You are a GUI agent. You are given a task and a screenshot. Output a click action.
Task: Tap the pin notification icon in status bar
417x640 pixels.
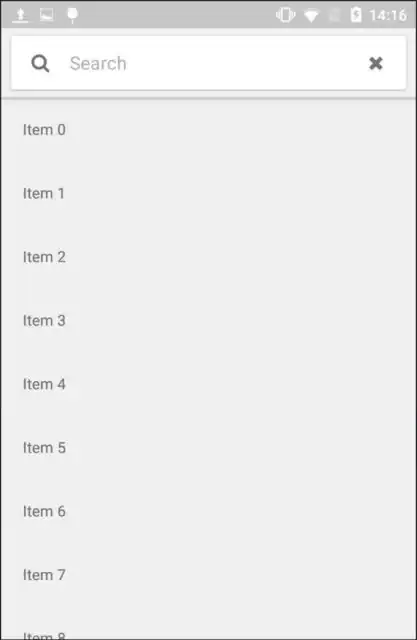coord(73,15)
